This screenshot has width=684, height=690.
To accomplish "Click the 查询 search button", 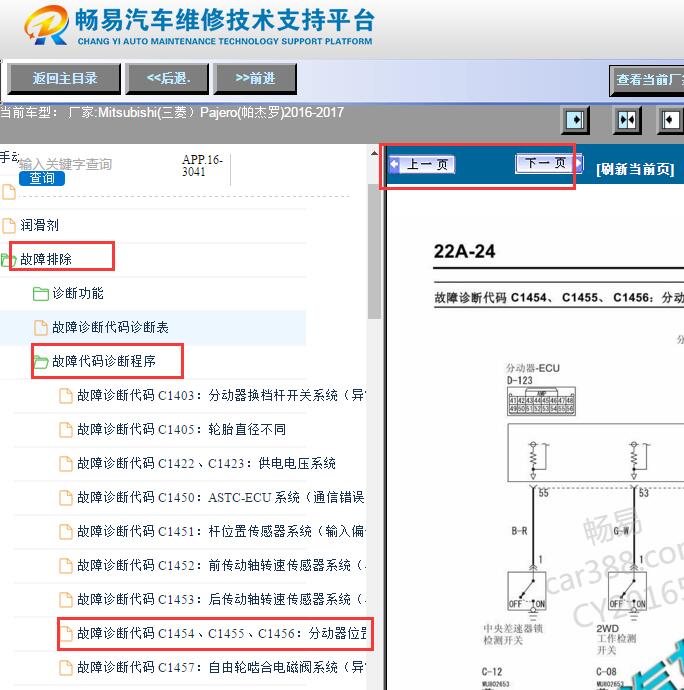I will point(42,178).
